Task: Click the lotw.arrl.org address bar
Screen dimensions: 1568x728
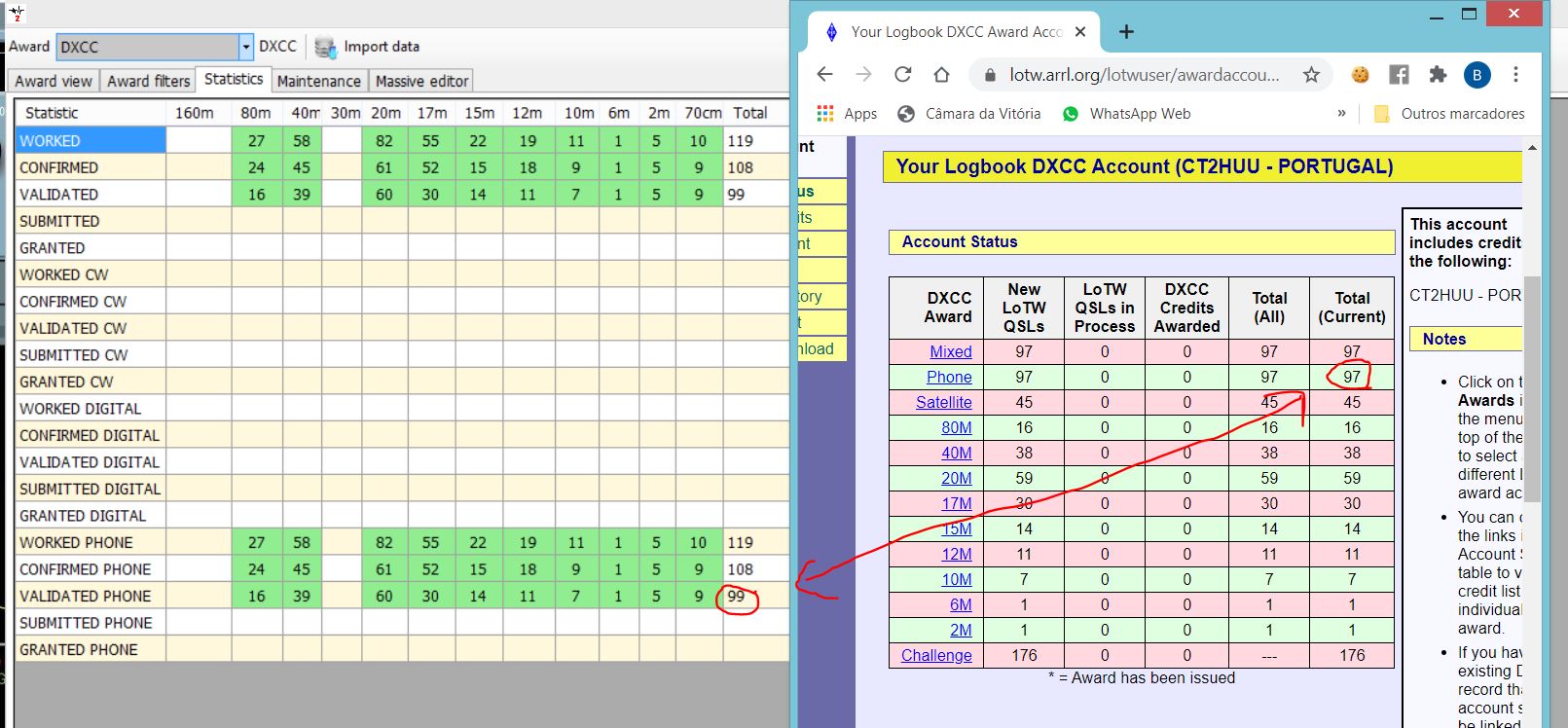Action: pyautogui.click(x=1144, y=75)
